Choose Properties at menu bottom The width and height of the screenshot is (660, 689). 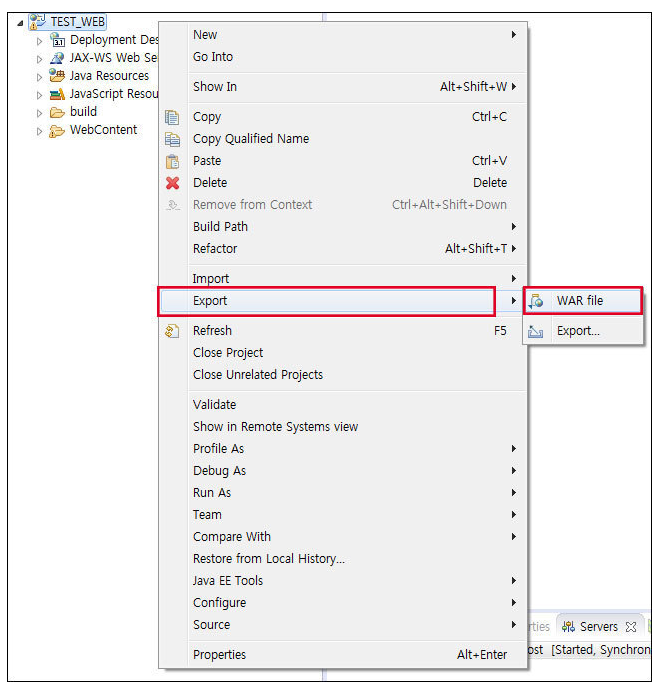pos(343,655)
